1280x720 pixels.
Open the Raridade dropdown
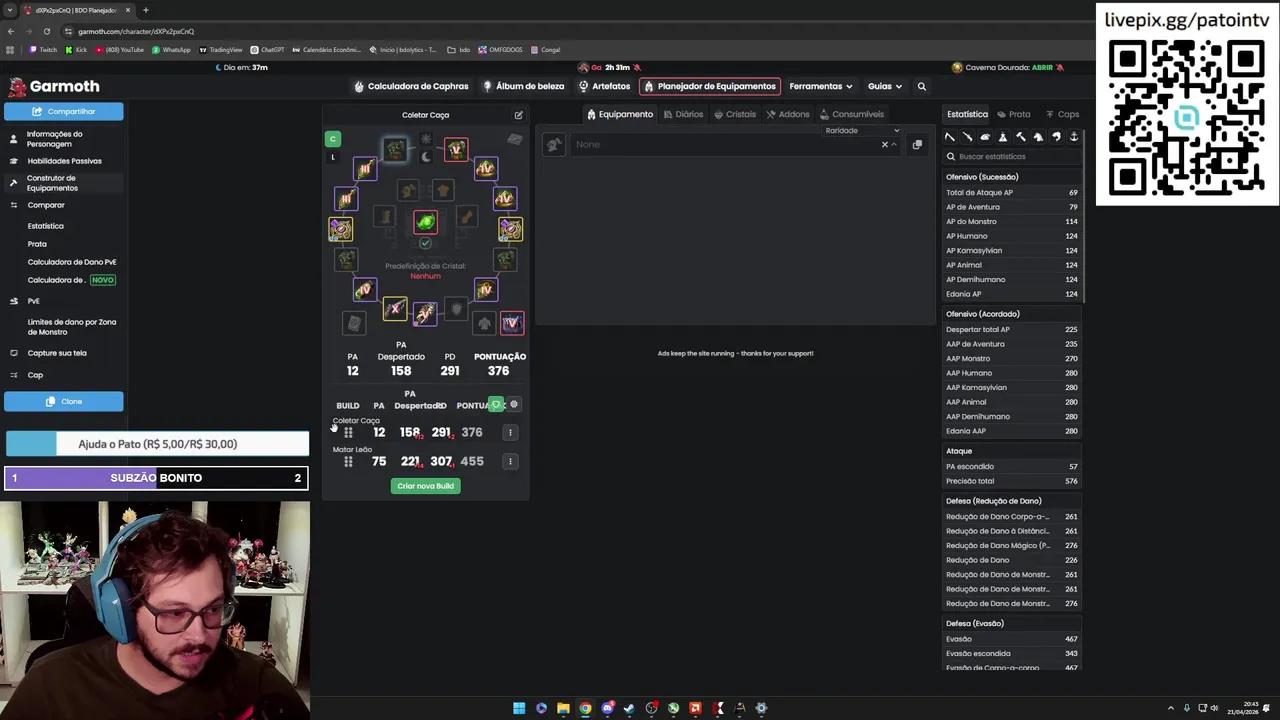862,130
